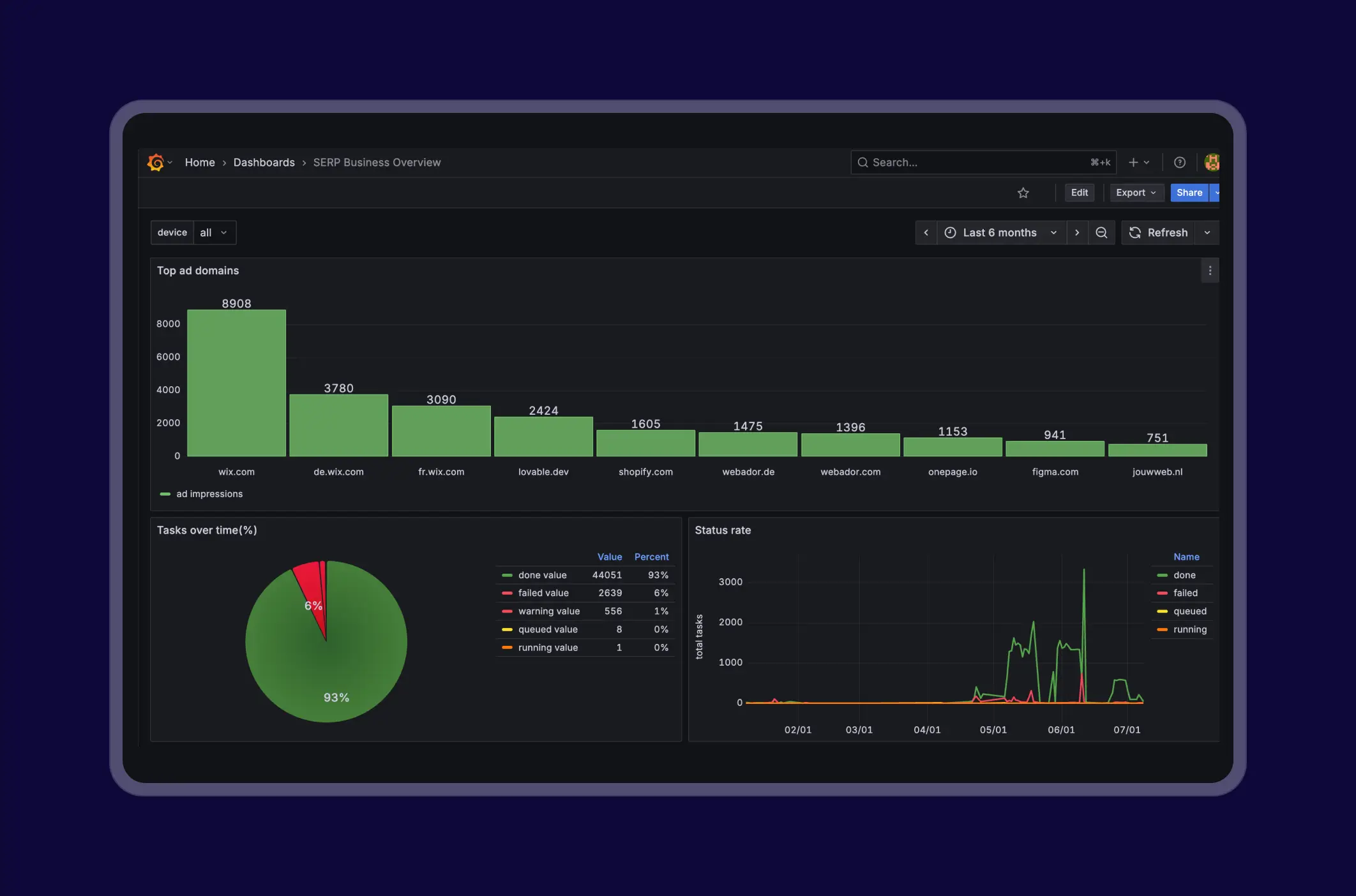
Task: Open the help question-mark icon
Action: pyautogui.click(x=1180, y=162)
